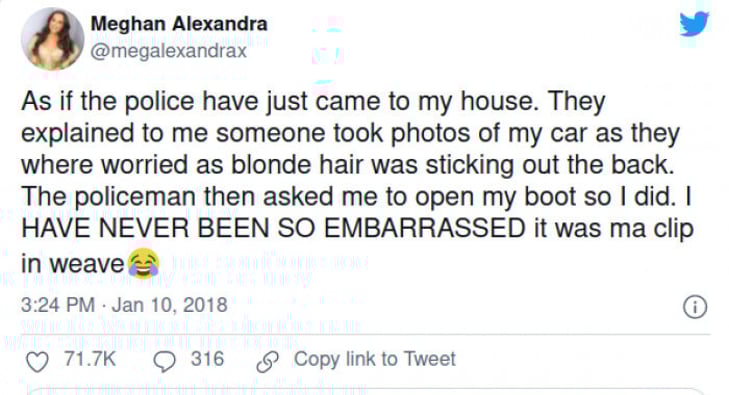This screenshot has height=395, width=729.
Task: Click the line "where worried as blonde hair"
Action: [x=348, y=165]
